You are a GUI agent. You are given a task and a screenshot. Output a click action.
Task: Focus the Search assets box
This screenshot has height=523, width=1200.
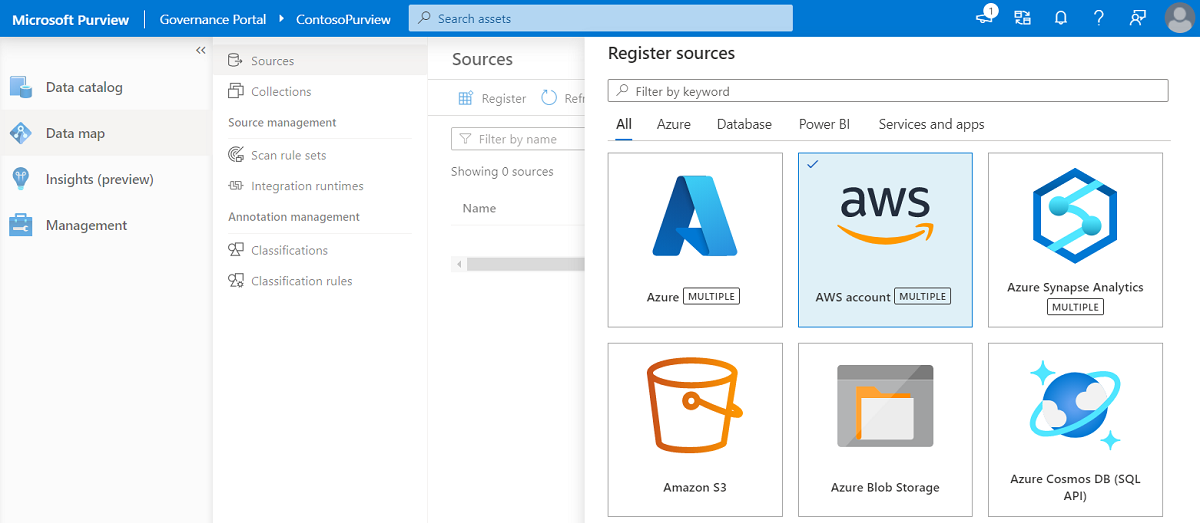point(600,18)
